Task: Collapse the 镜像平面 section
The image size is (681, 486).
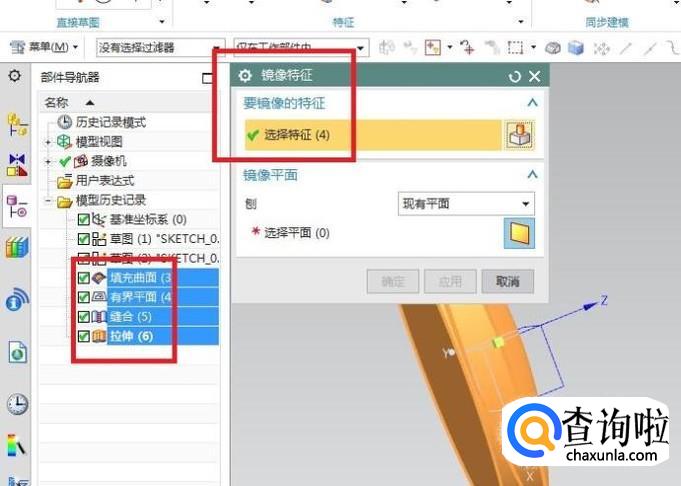Action: (x=532, y=175)
